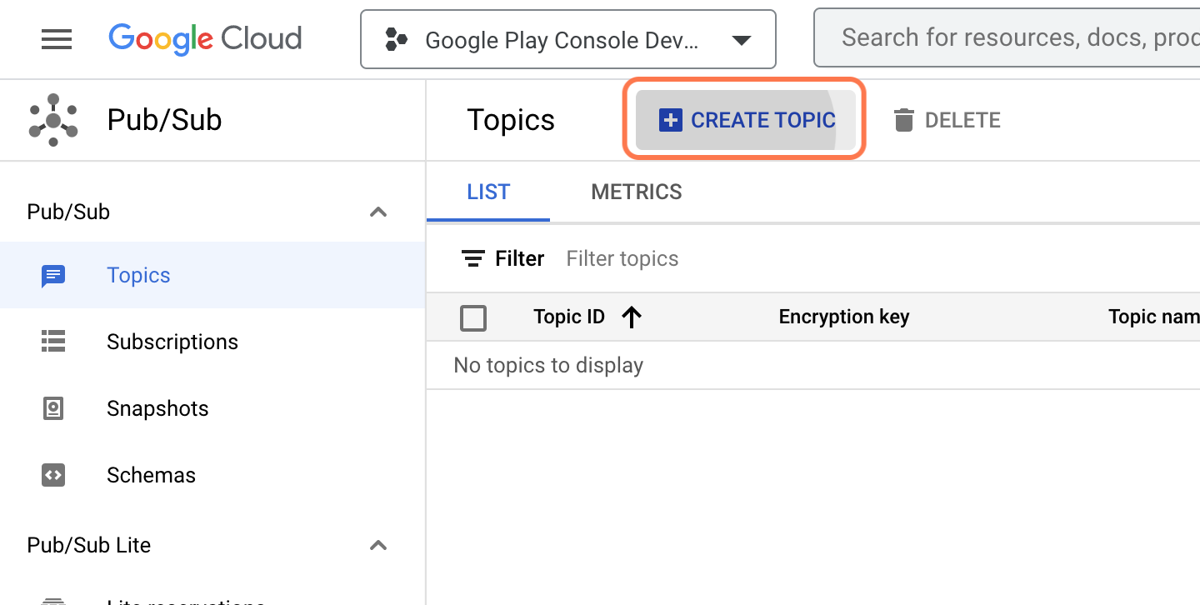This screenshot has width=1200, height=605.
Task: Switch to the METRICS tab
Action: pos(636,192)
